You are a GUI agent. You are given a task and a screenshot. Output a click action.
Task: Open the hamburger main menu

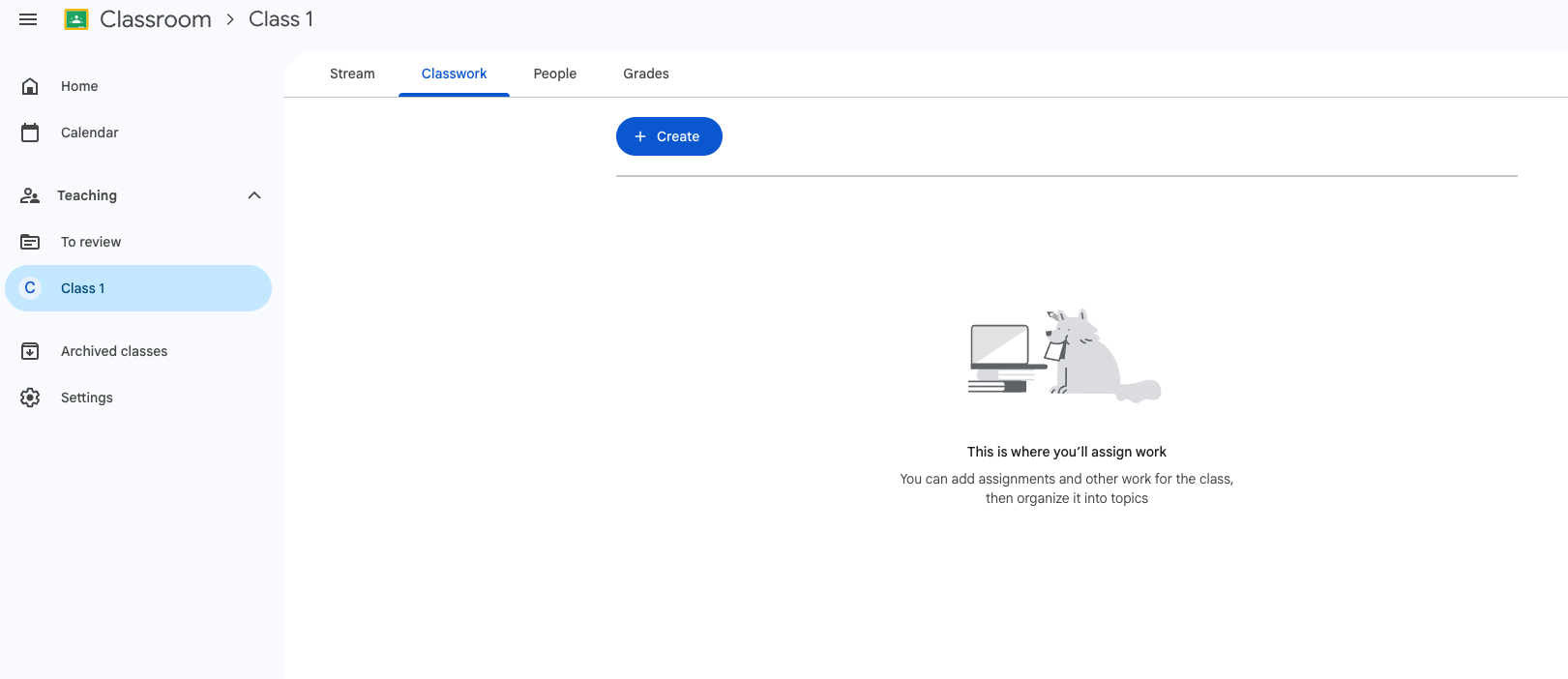point(28,19)
